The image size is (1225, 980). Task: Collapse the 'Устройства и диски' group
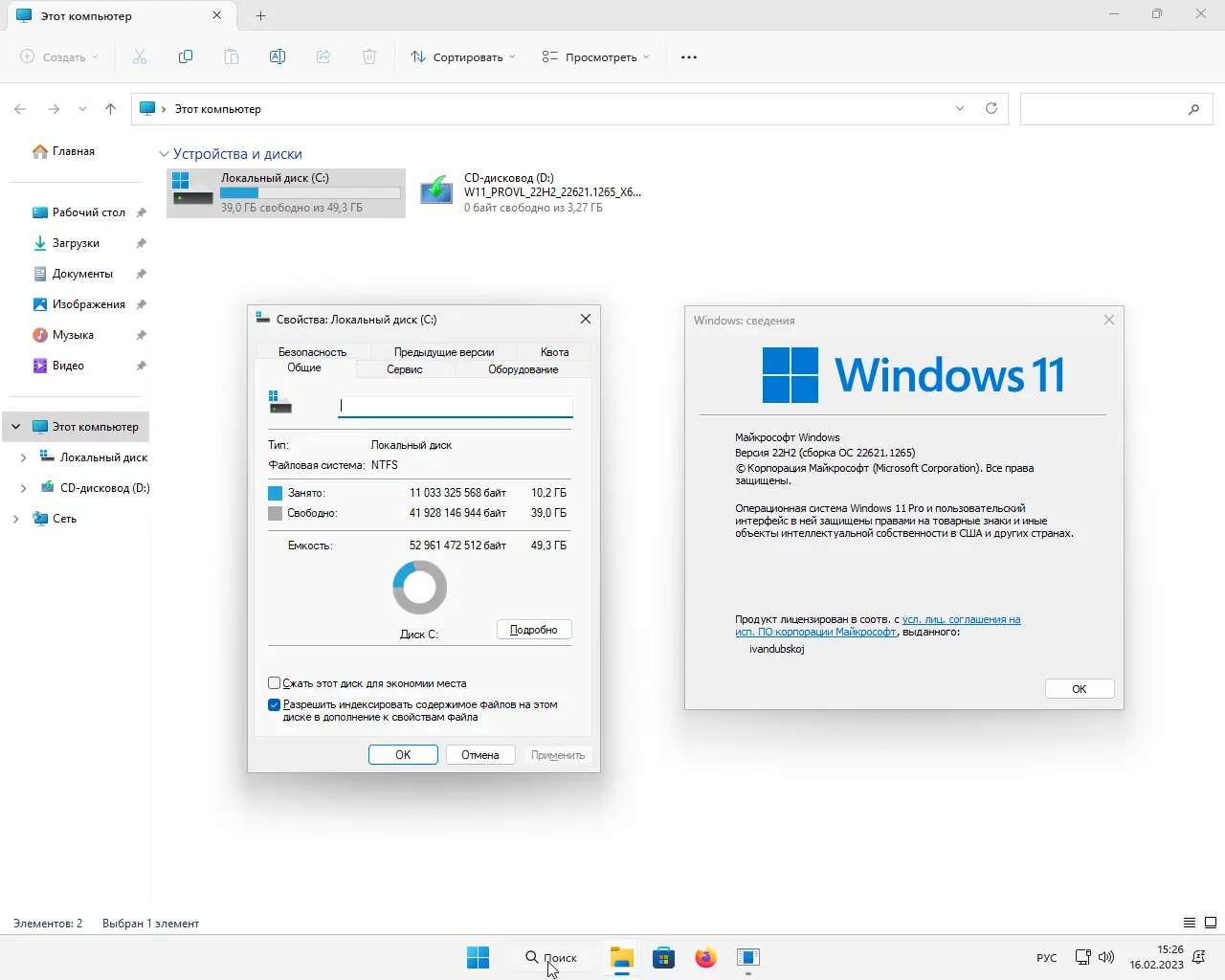164,154
